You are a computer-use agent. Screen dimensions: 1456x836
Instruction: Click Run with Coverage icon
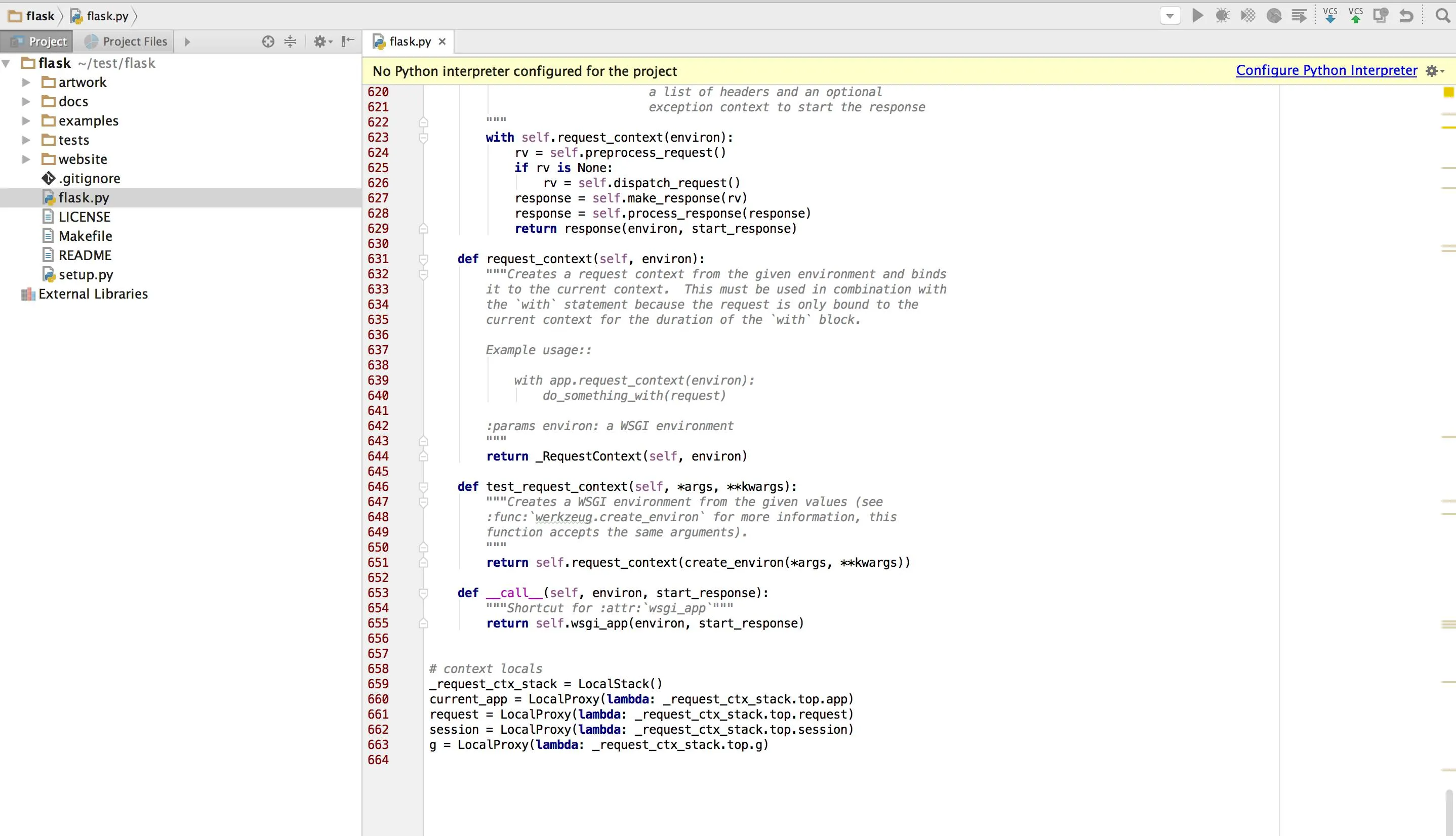(1247, 16)
